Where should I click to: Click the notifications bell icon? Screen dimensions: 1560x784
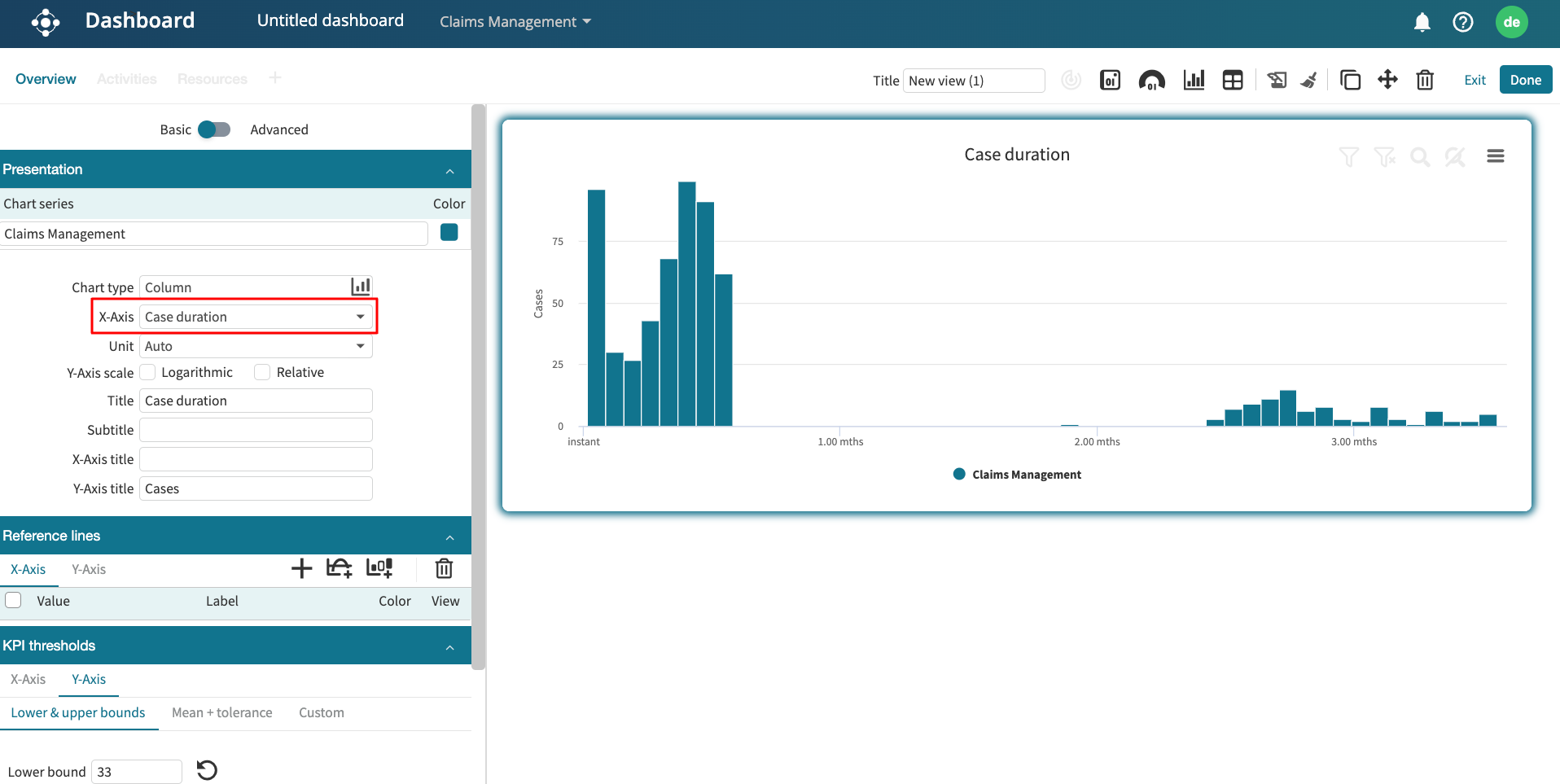click(x=1422, y=22)
